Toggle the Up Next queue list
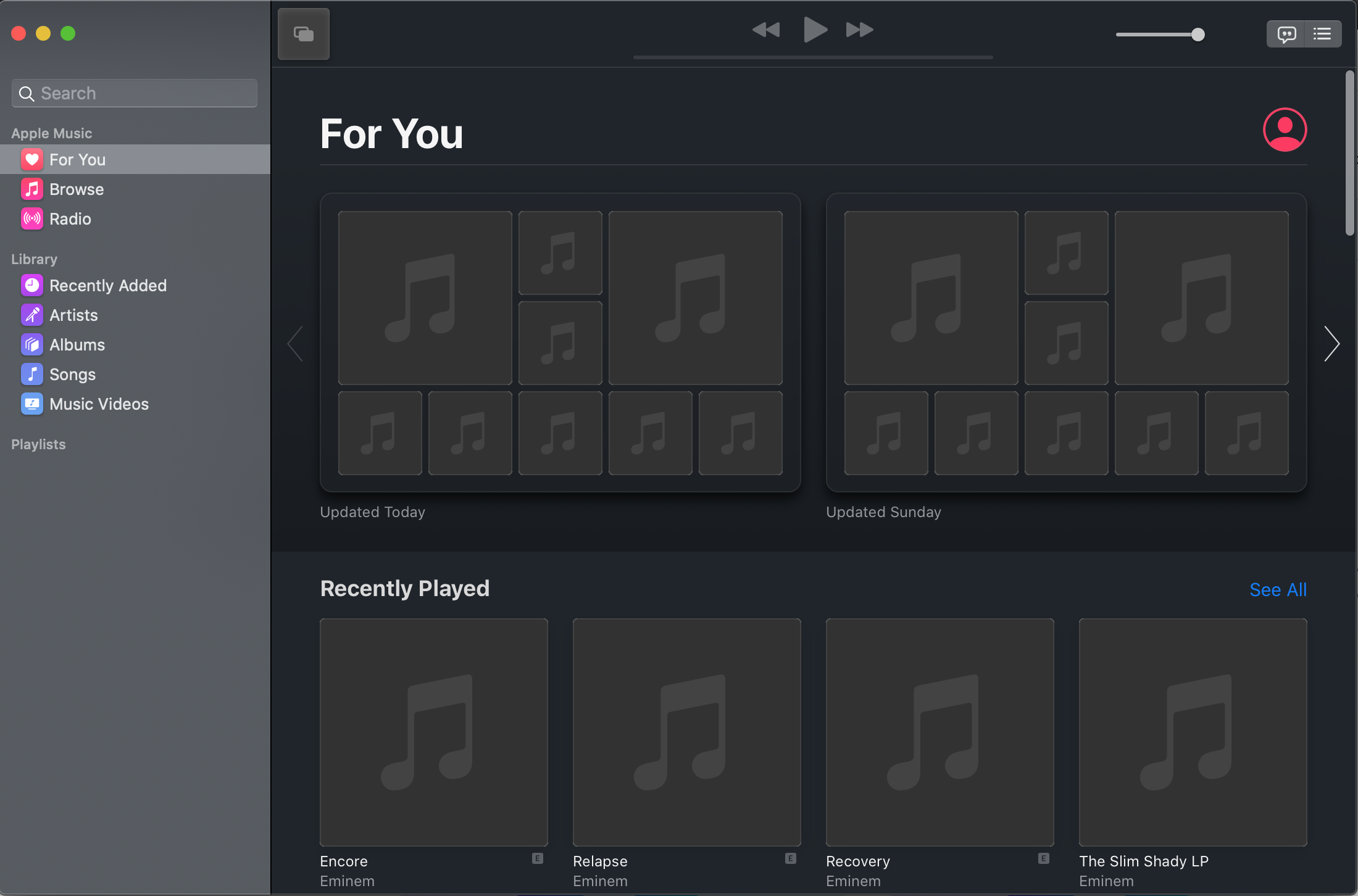This screenshot has width=1358, height=896. point(1322,34)
